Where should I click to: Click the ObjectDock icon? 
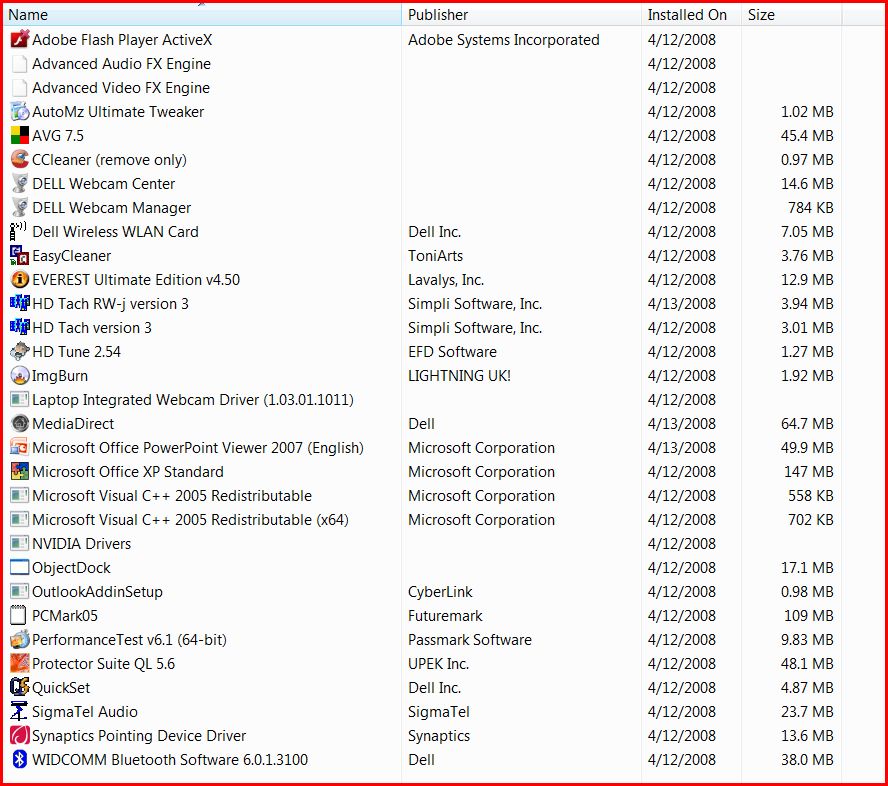coord(19,567)
